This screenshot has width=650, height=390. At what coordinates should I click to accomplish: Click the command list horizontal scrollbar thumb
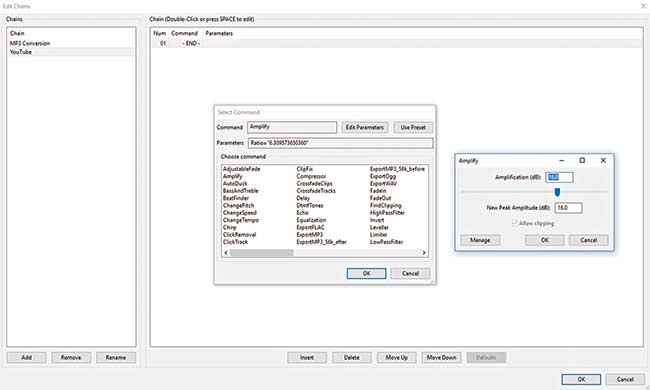tap(262, 253)
